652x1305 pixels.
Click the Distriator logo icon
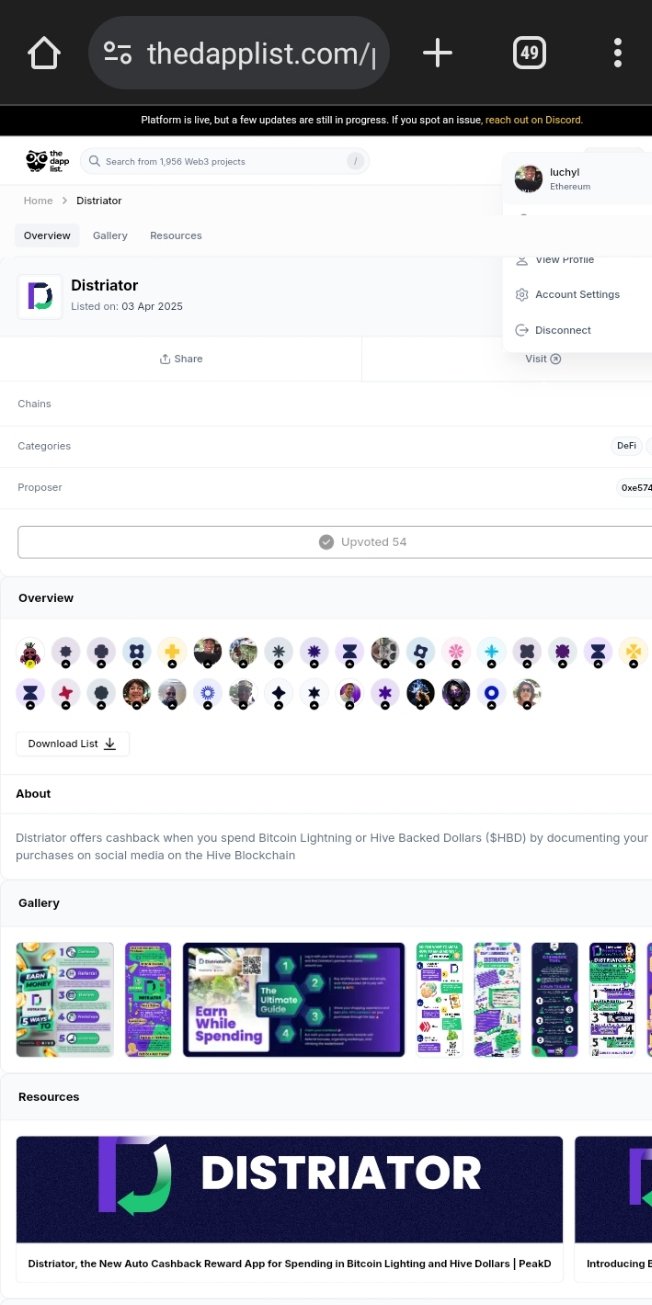coord(40,297)
